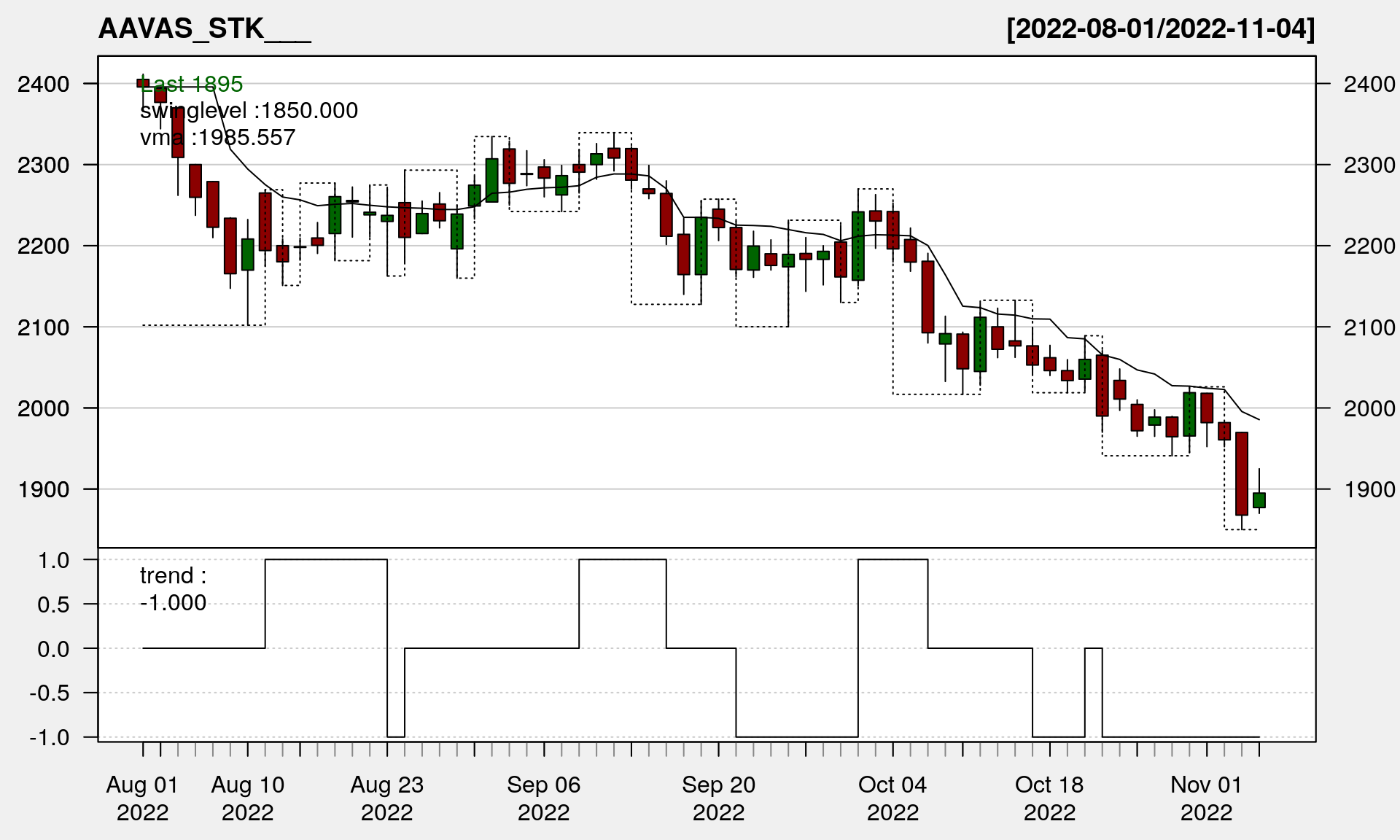1400x840 pixels.
Task: Click the Sep 06 2022 axis label
Action: pyautogui.click(x=543, y=798)
